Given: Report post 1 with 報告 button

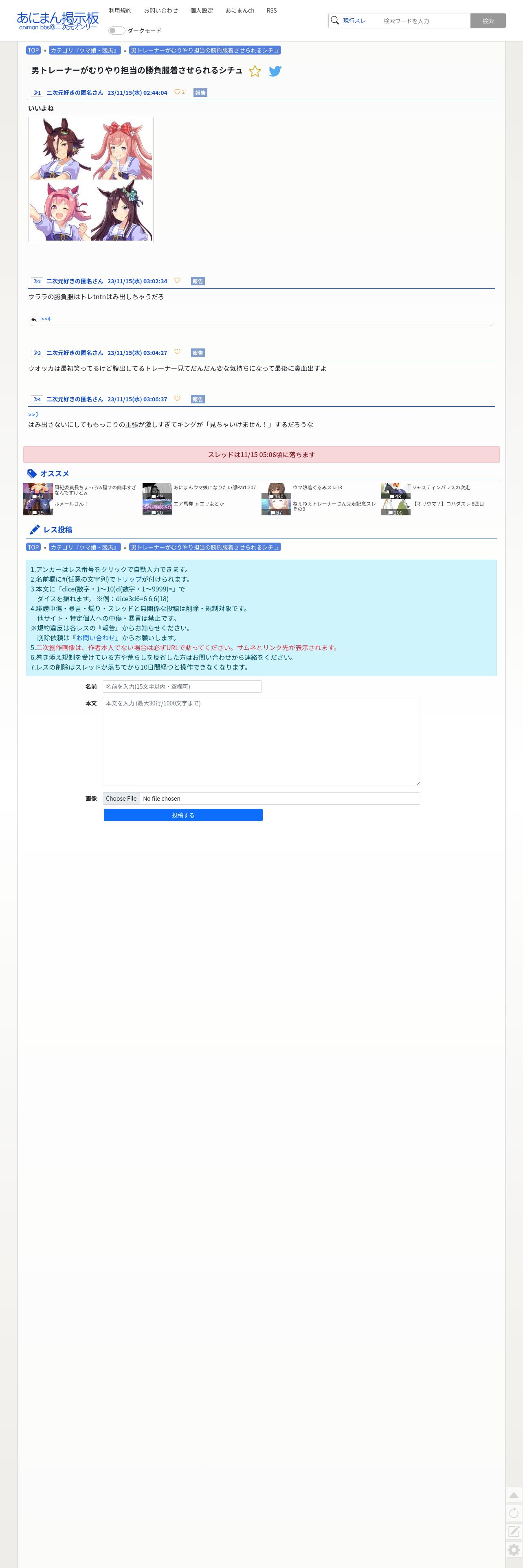Looking at the screenshot, I should [200, 93].
